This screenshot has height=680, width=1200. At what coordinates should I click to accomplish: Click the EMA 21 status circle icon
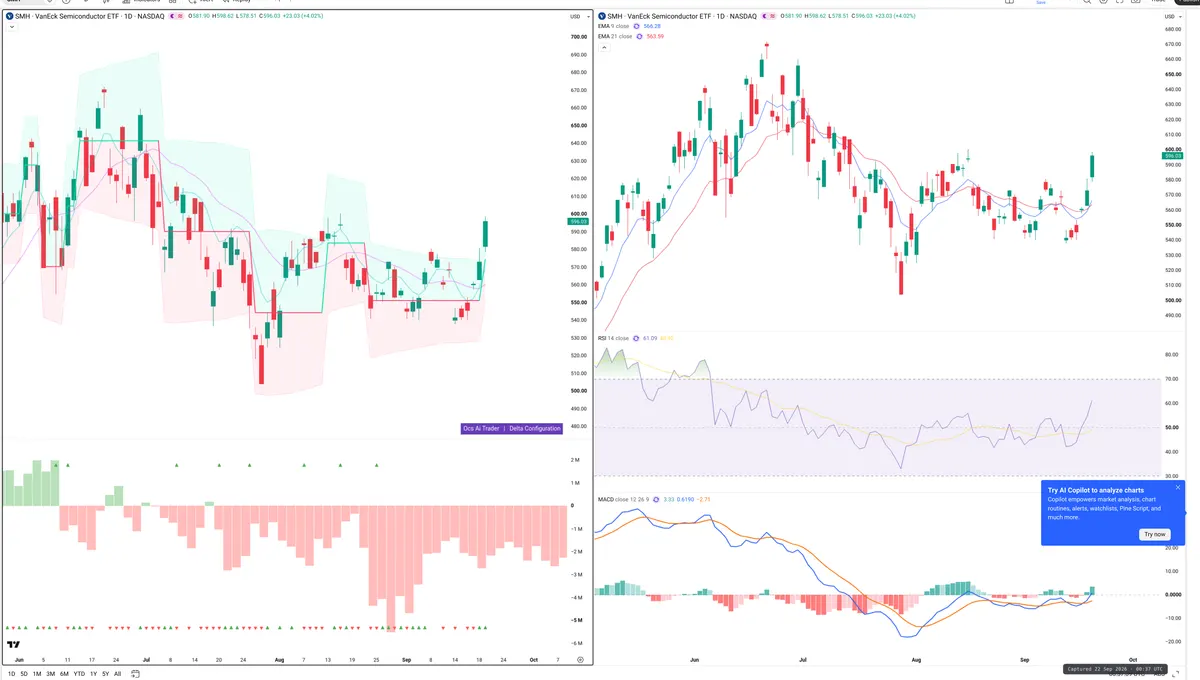[x=641, y=36]
